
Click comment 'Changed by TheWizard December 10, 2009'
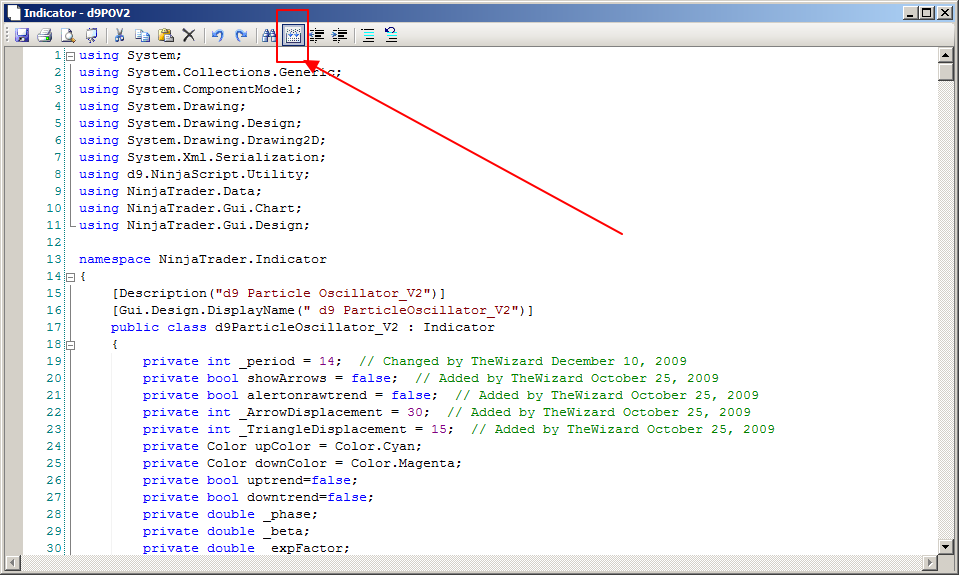(x=523, y=362)
